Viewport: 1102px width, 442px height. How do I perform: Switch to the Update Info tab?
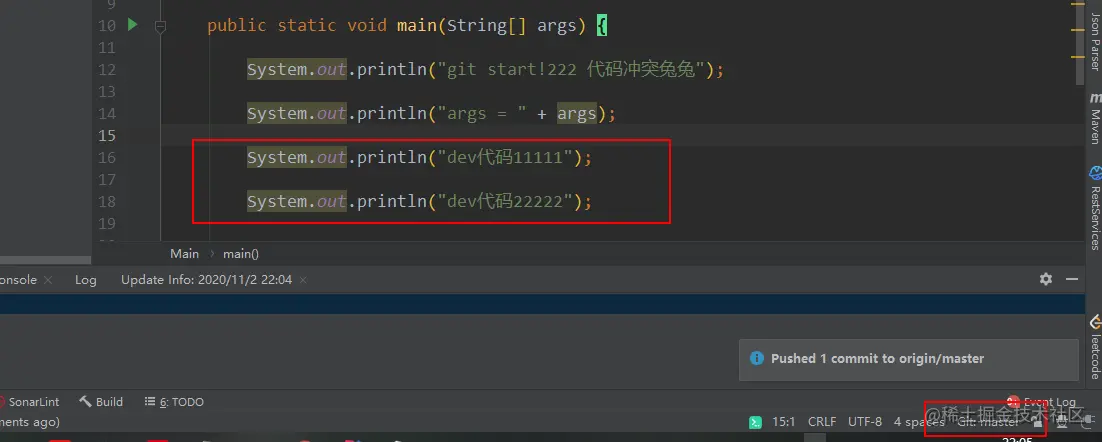(206, 280)
